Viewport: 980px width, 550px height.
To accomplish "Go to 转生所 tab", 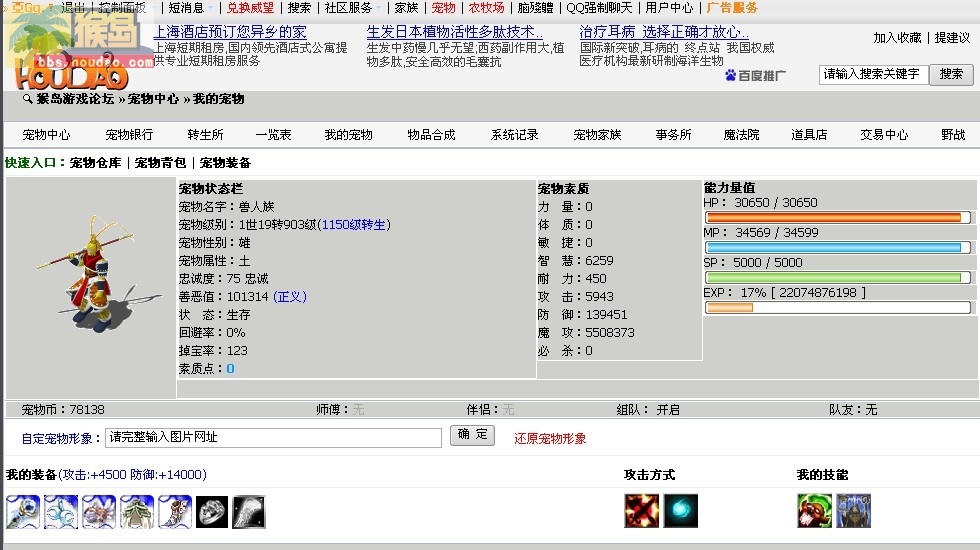I will click(x=205, y=134).
